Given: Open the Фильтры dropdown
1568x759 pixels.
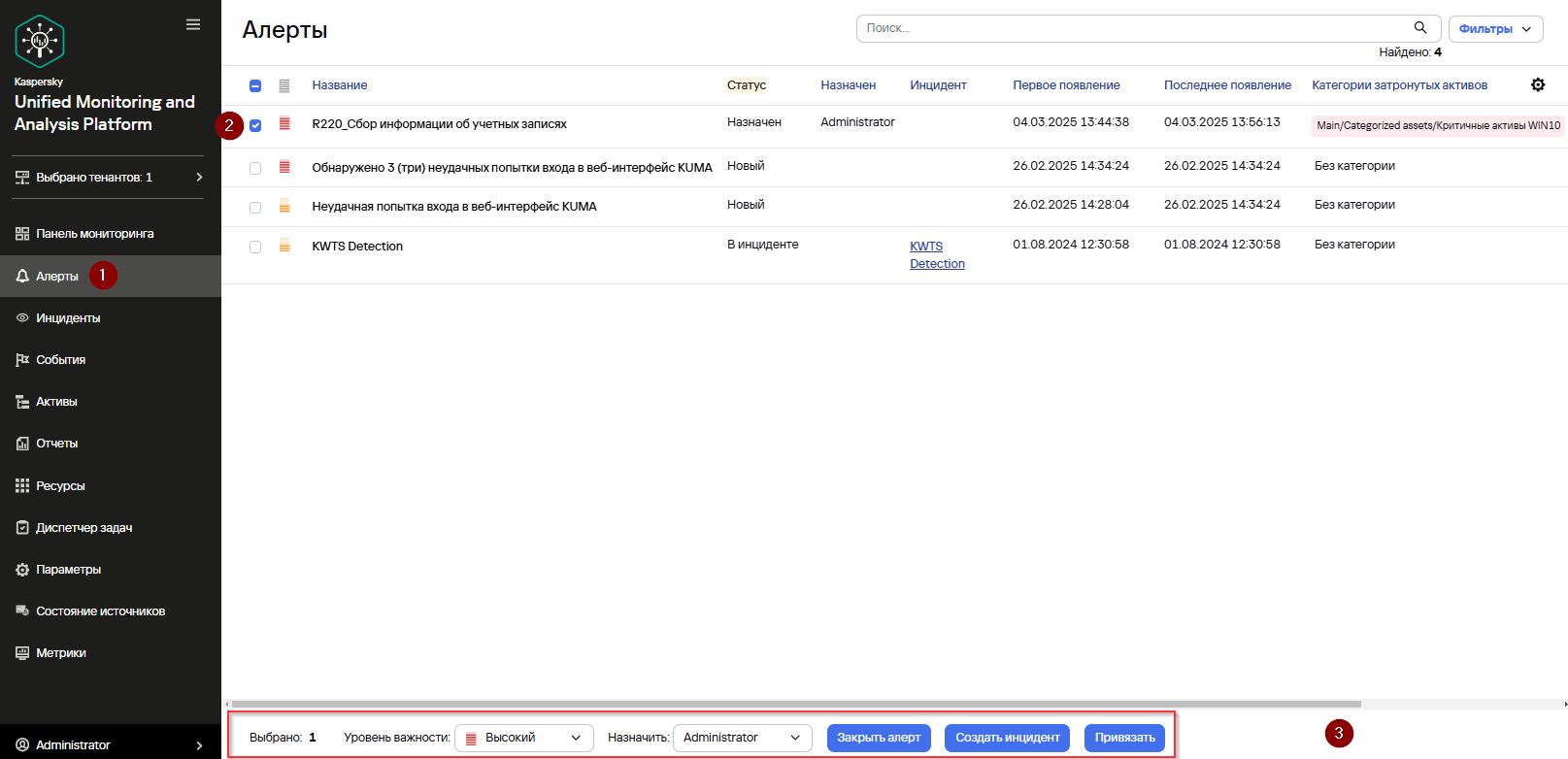Looking at the screenshot, I should pyautogui.click(x=1495, y=29).
